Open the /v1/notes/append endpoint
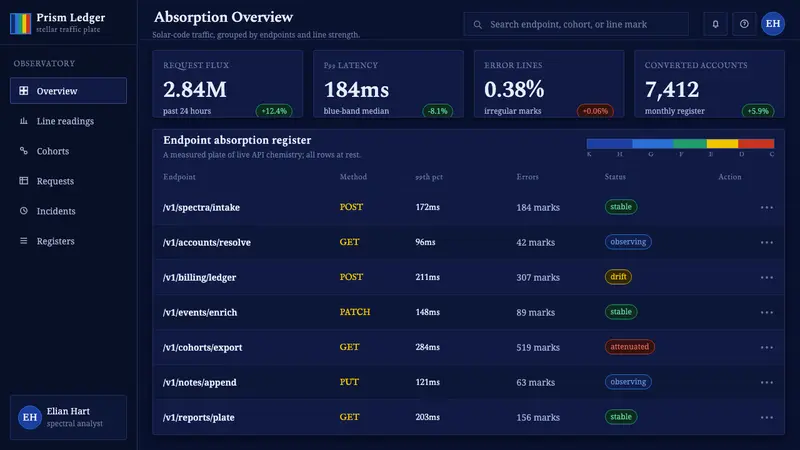Image resolution: width=800 pixels, height=450 pixels. [199, 382]
